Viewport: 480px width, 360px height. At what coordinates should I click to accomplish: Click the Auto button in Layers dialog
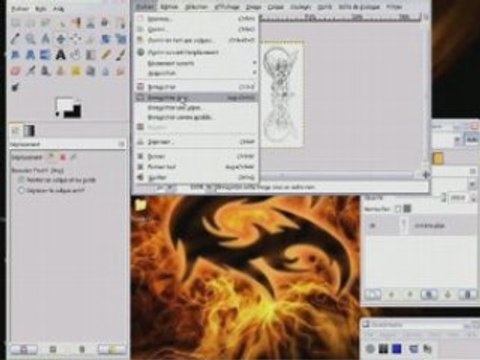click(472, 140)
